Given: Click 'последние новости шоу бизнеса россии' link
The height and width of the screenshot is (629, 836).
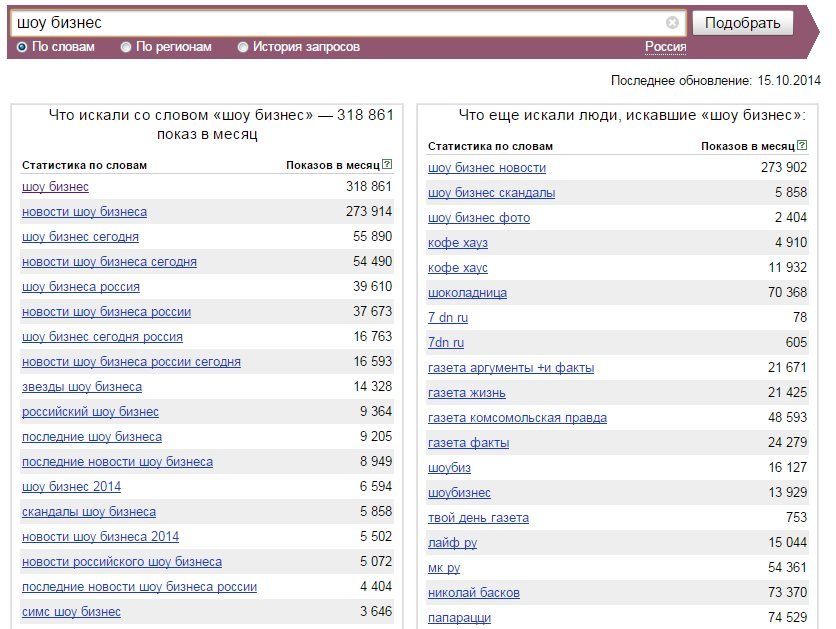Looking at the screenshot, I should (139, 587).
